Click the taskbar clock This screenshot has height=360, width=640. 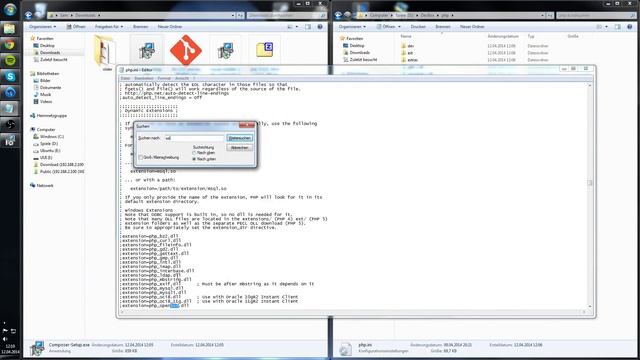click(10, 349)
